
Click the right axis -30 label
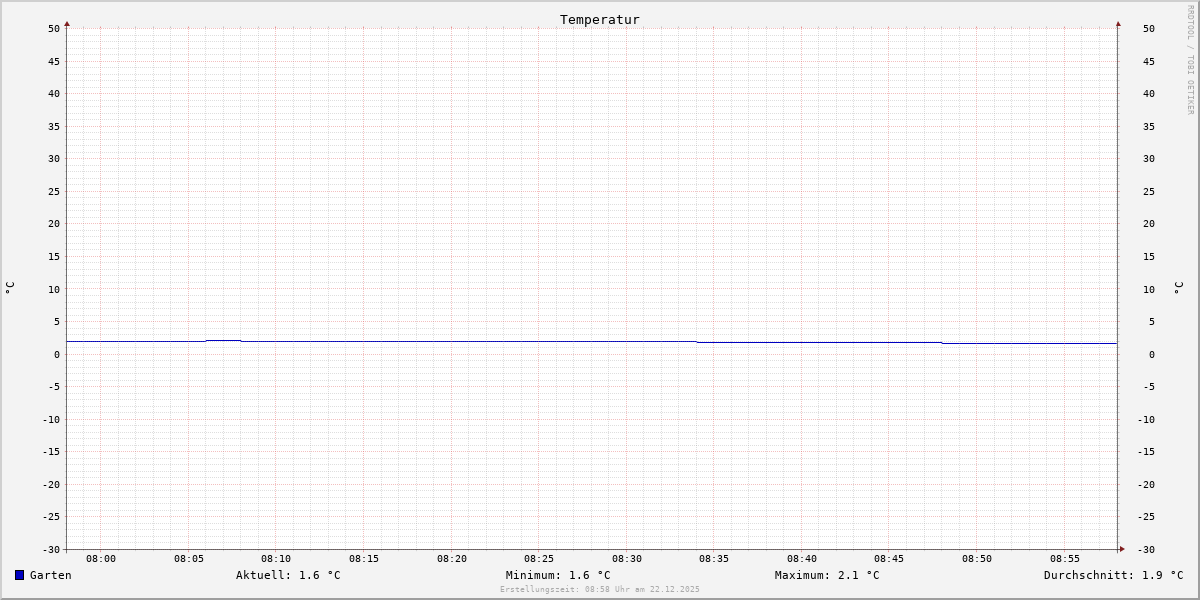[1149, 550]
